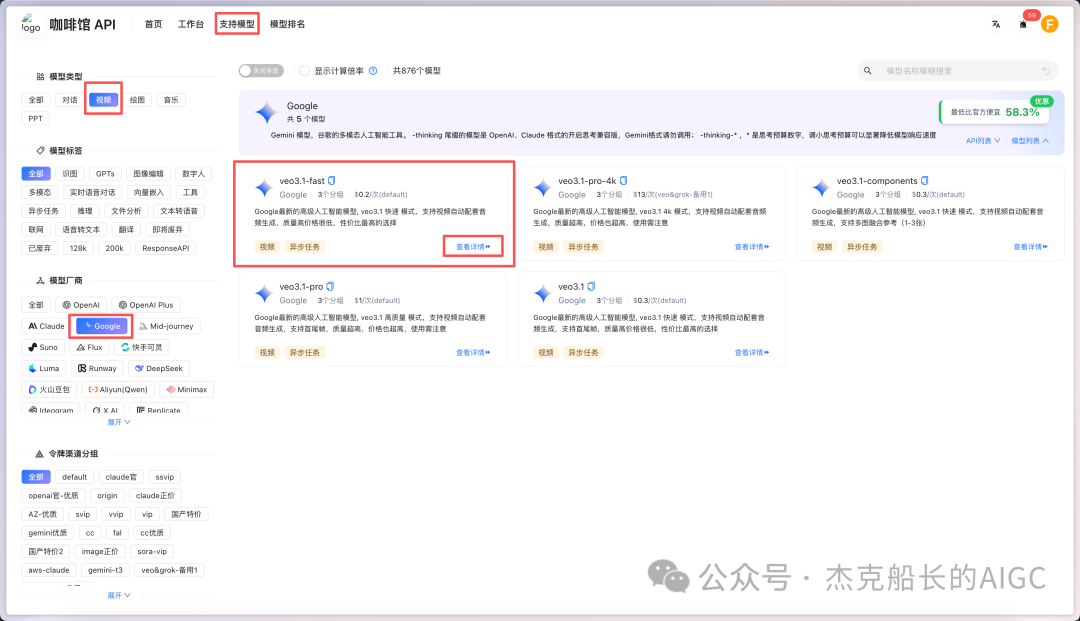Screen dimensions: 1080x621
Task: Select the default token group
Action: (74, 477)
